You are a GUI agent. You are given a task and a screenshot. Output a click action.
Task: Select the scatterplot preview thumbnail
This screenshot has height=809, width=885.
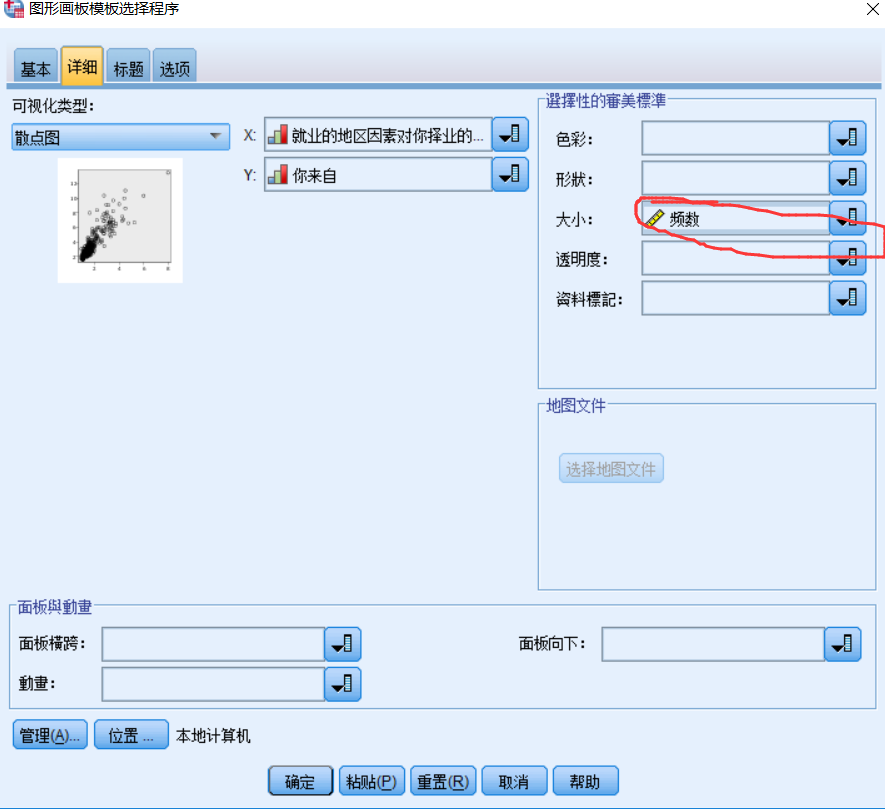(119, 219)
